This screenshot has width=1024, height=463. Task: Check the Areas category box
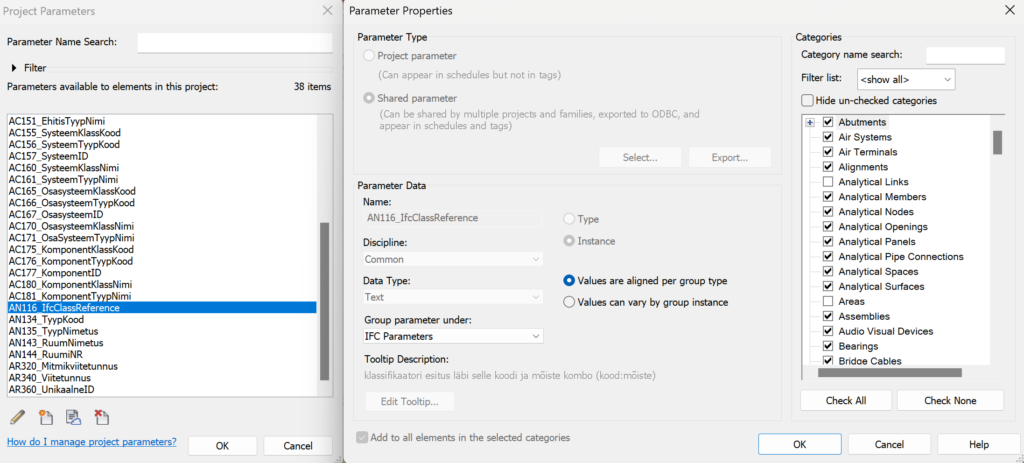pos(827,302)
